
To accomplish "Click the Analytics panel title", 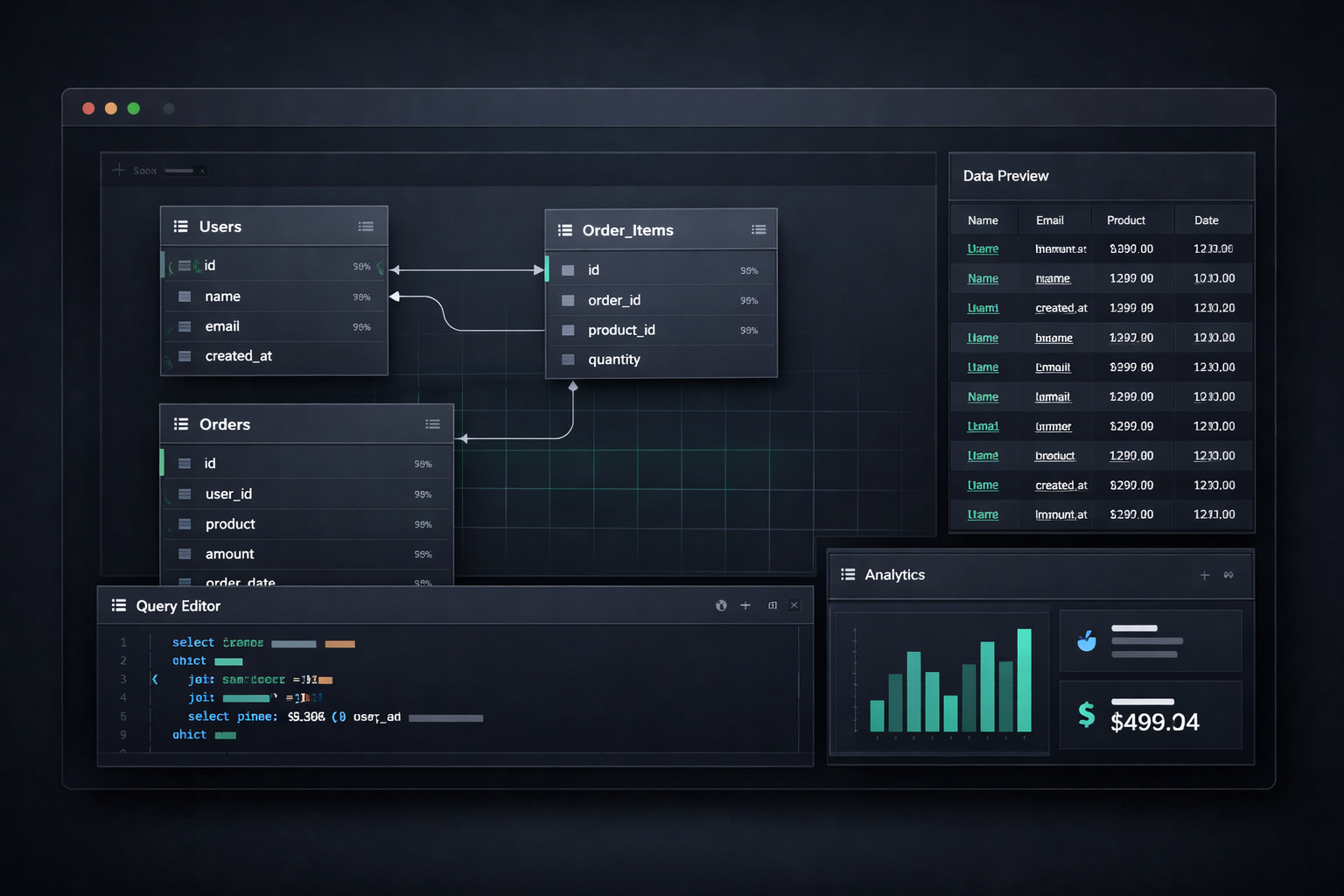I will click(894, 575).
